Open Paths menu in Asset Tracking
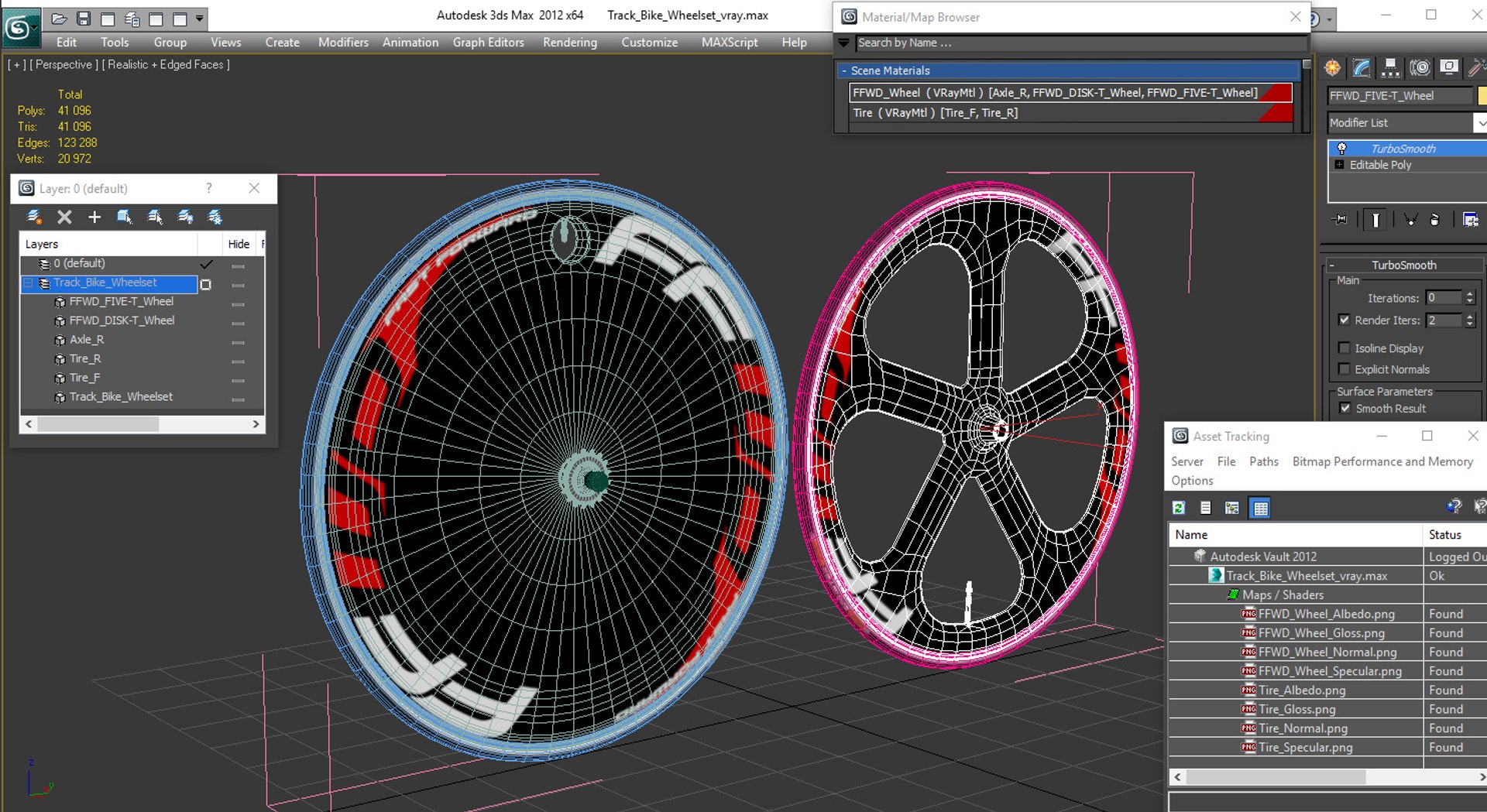Image resolution: width=1487 pixels, height=812 pixels. coord(1264,461)
